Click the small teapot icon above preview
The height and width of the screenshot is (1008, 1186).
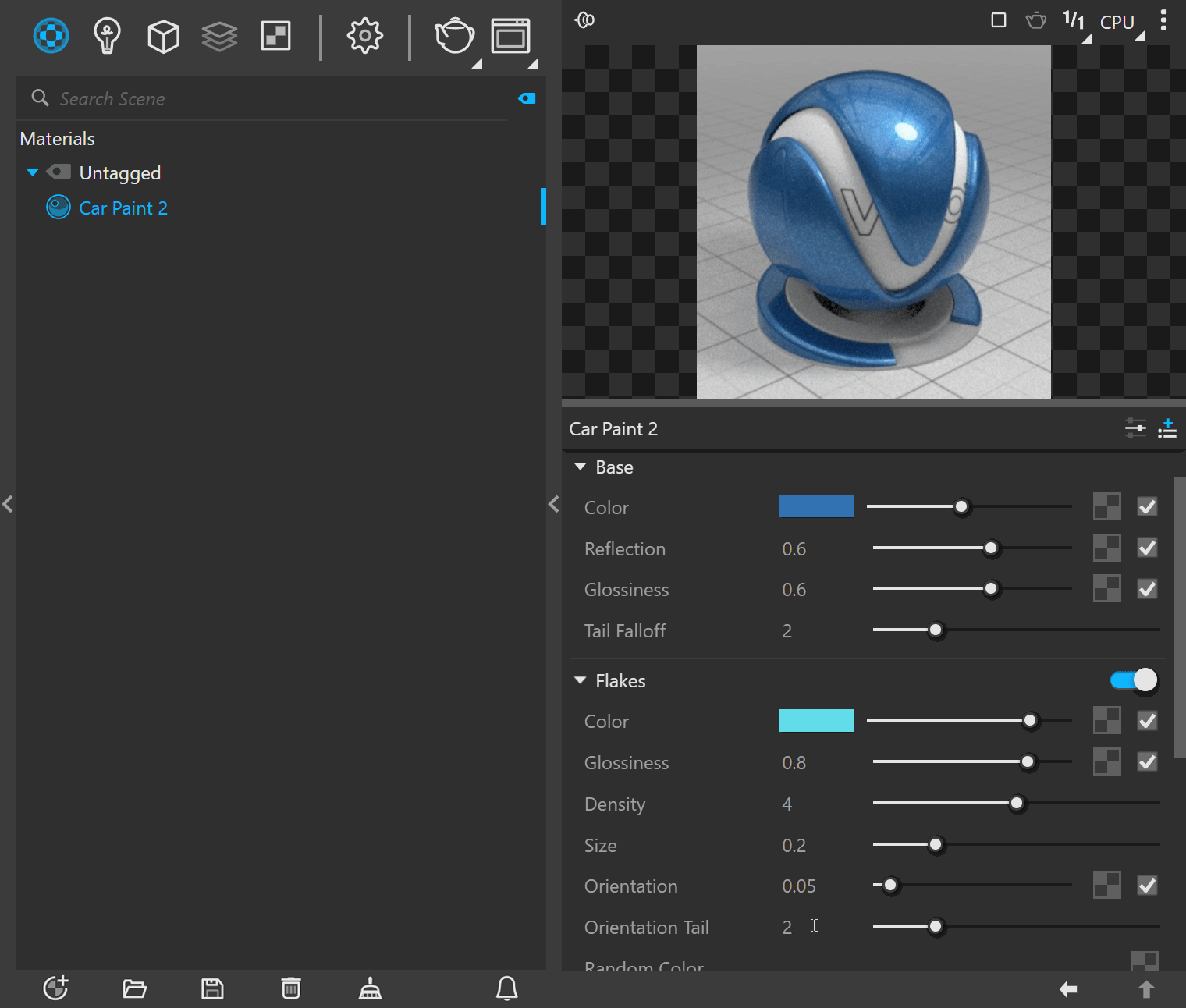click(x=1036, y=20)
